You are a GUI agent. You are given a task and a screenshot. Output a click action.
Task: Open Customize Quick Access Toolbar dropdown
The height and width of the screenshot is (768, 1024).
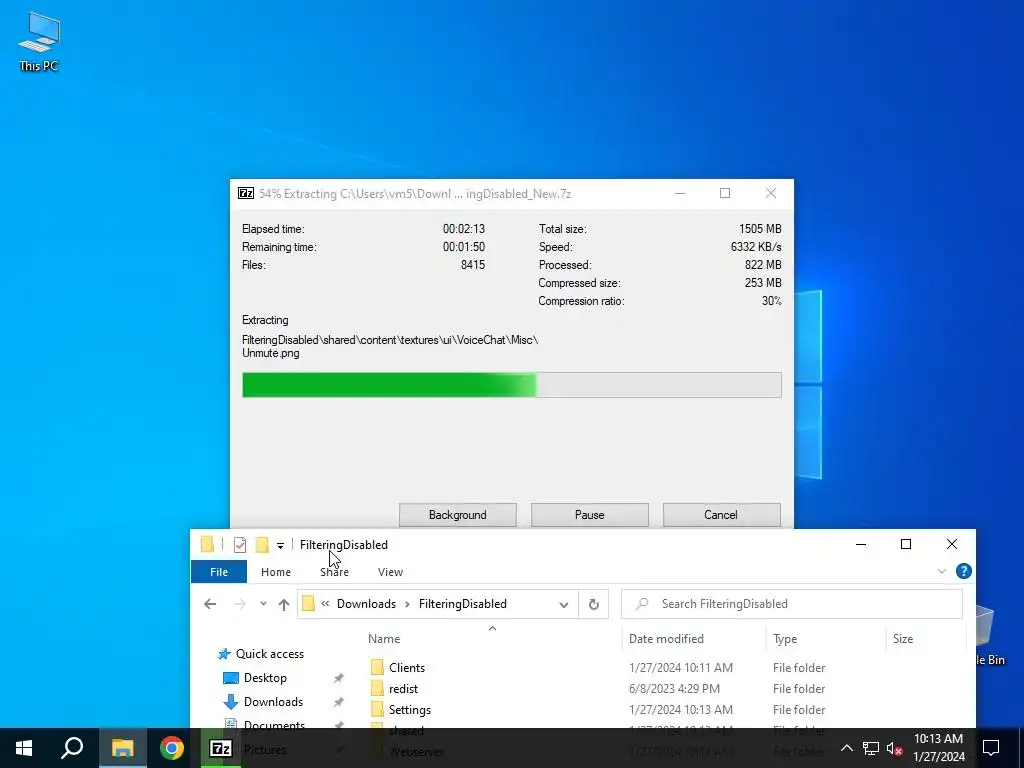tap(280, 545)
